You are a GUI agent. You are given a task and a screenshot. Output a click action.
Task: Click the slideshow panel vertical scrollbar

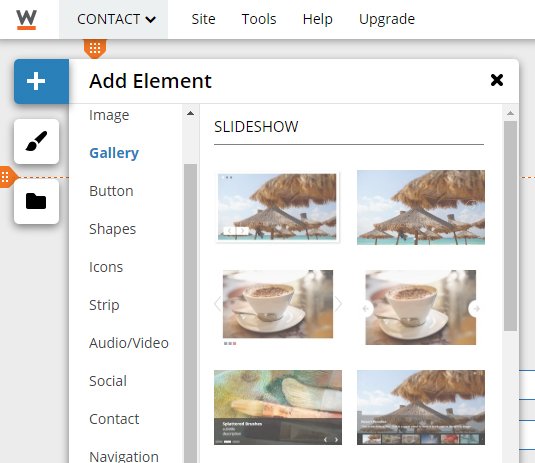(510, 226)
